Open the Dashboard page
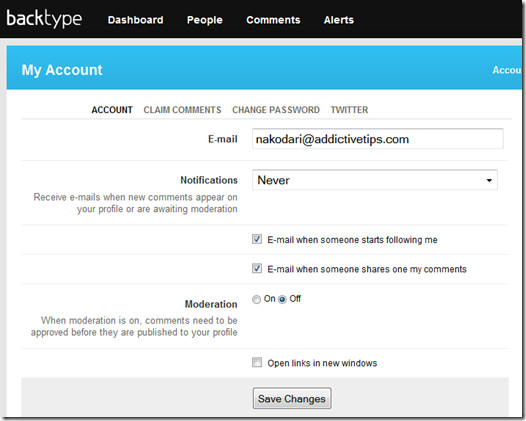Screen dimensions: 526x421 [136, 20]
